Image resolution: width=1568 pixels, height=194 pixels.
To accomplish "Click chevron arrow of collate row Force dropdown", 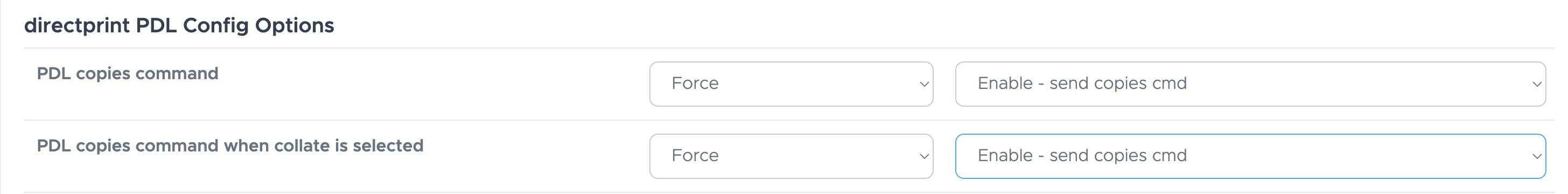I will click(x=923, y=156).
